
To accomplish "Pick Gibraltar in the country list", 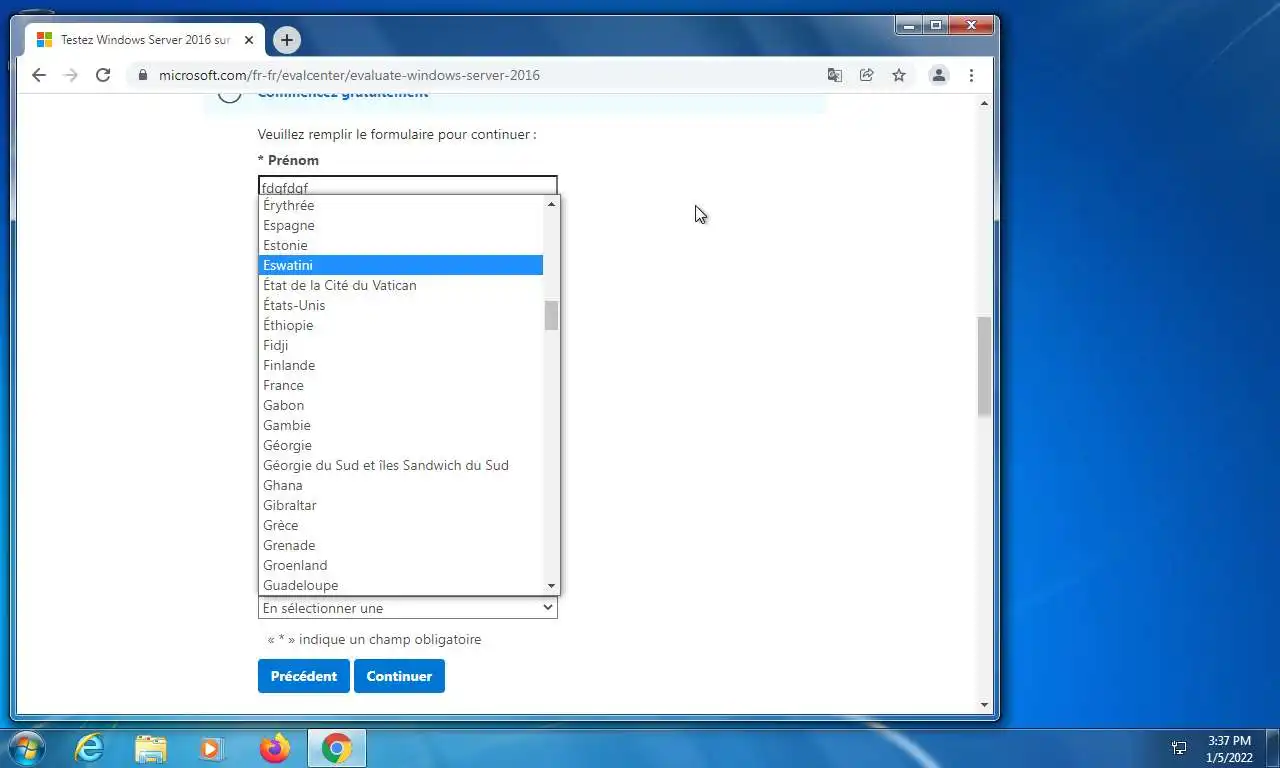I will pyautogui.click(x=400, y=505).
